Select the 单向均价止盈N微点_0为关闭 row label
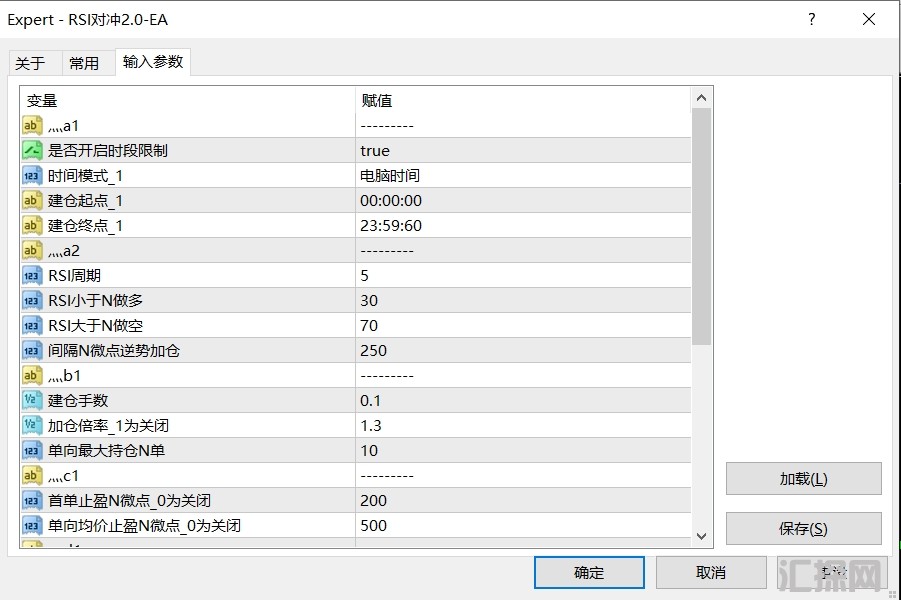 tap(144, 525)
